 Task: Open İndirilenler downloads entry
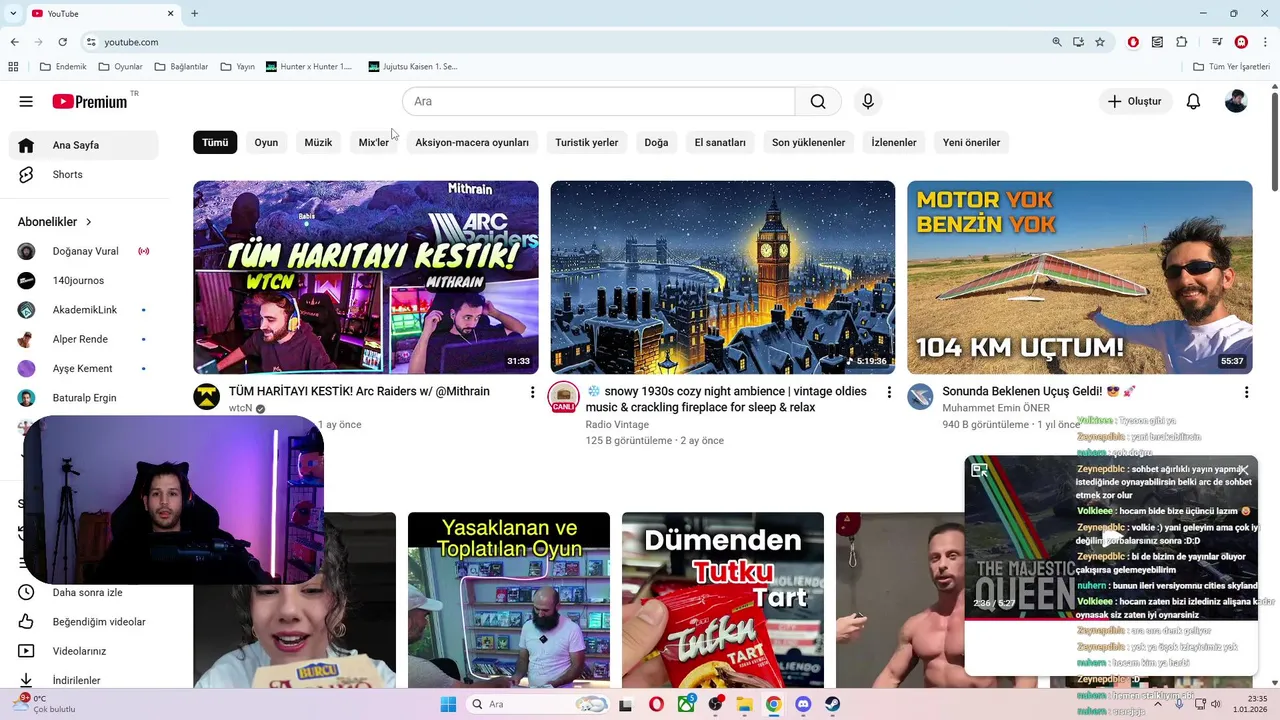(x=84, y=680)
